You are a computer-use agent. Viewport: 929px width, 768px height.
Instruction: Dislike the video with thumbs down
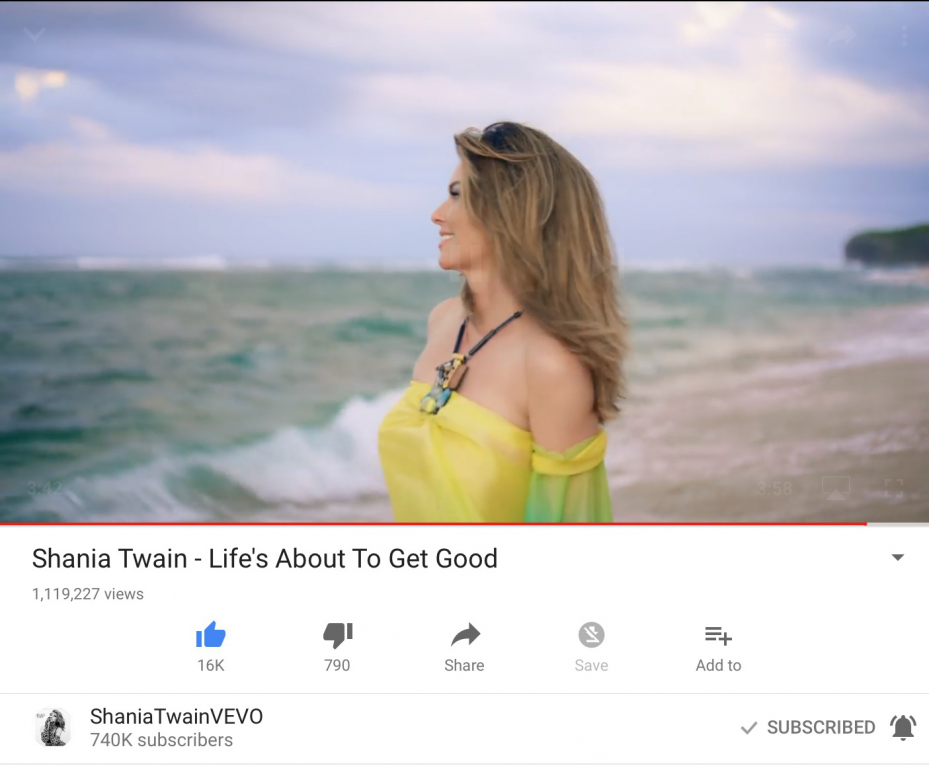click(x=338, y=635)
